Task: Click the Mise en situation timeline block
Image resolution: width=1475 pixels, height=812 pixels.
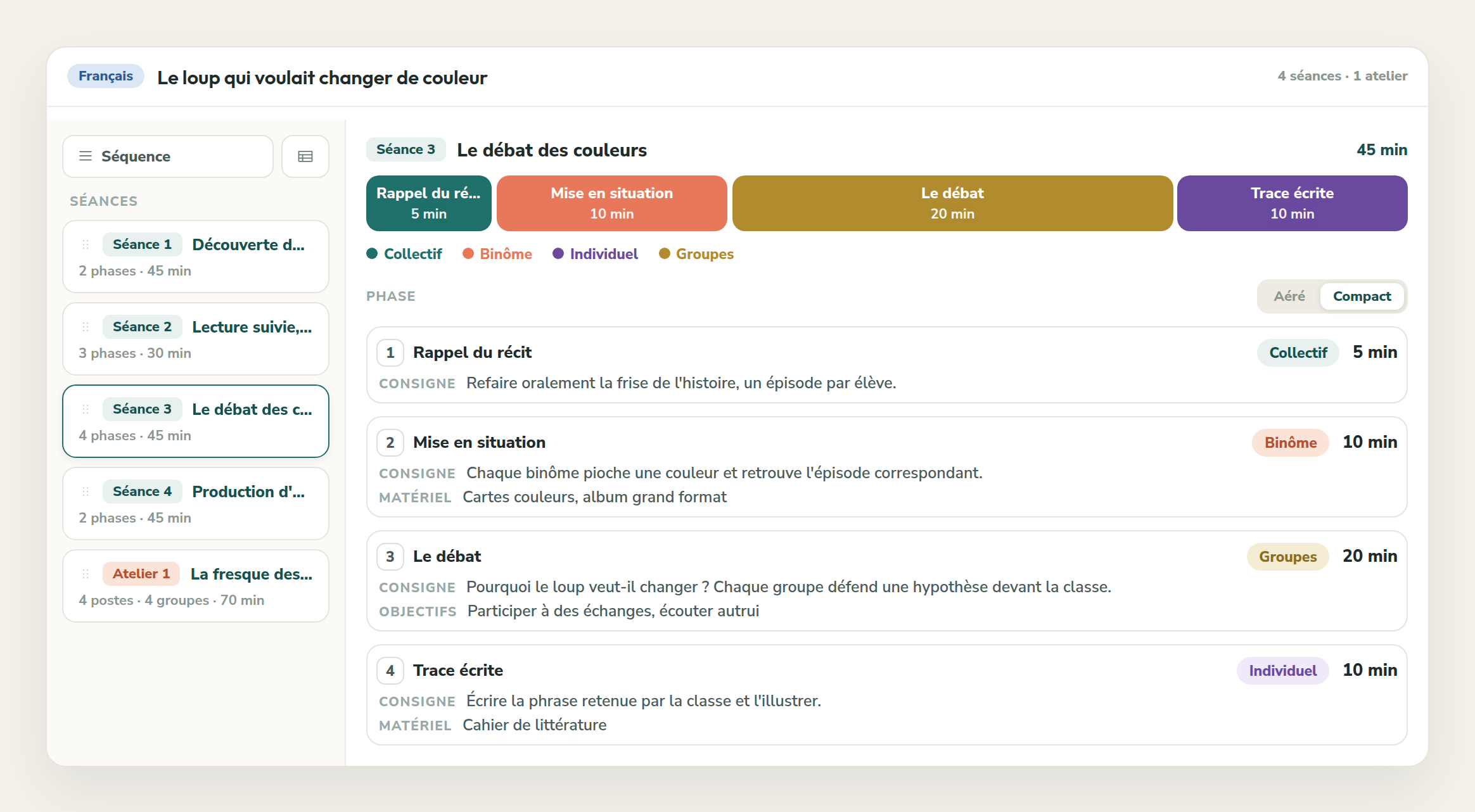Action: click(611, 203)
